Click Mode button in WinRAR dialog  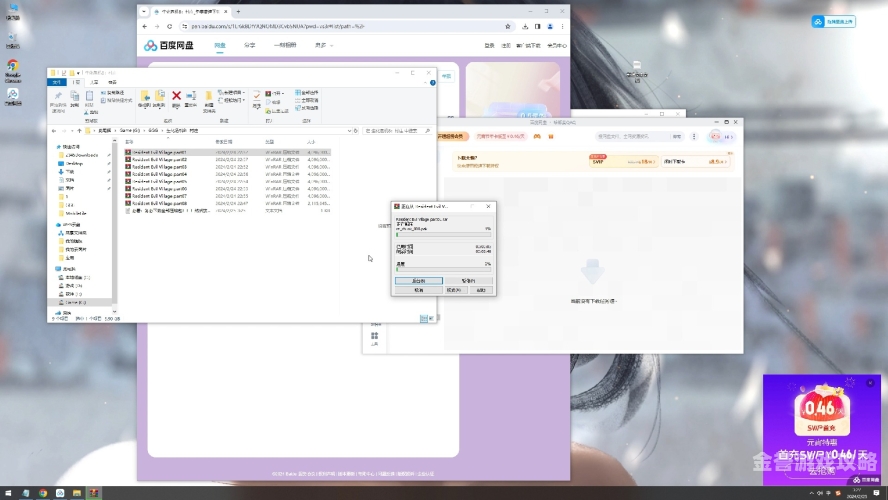454,290
